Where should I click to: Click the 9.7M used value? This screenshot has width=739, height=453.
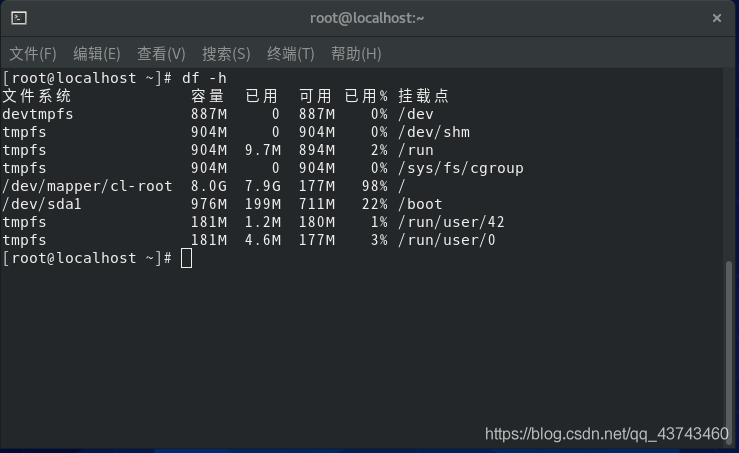tap(263, 150)
